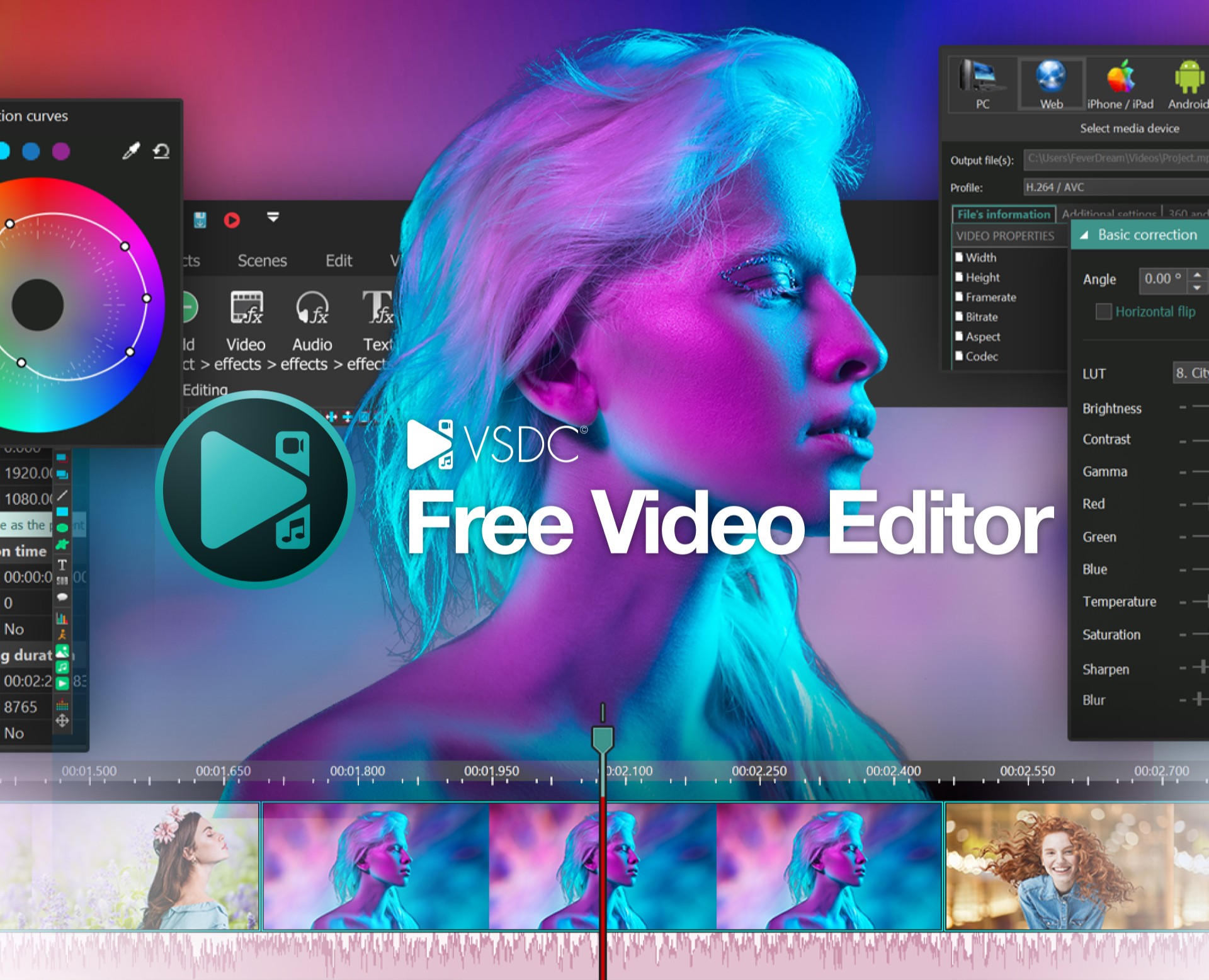This screenshot has height=980, width=1209.
Task: Click the red record button in toolbar
Action: coord(232,220)
